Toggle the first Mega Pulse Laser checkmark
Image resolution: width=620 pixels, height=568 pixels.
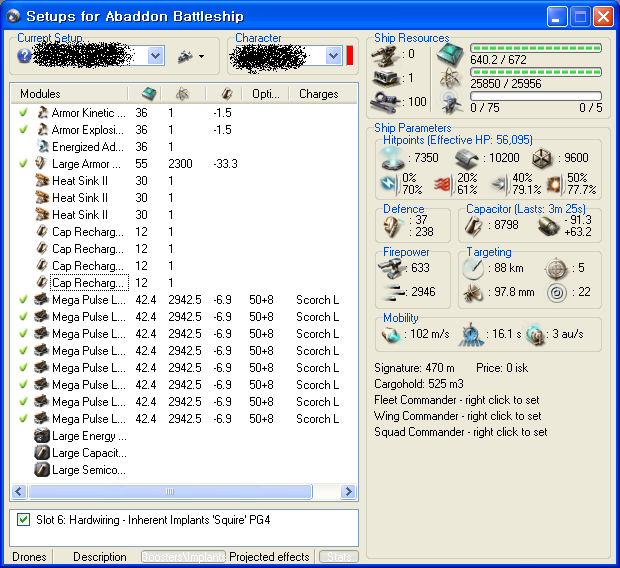(x=24, y=299)
